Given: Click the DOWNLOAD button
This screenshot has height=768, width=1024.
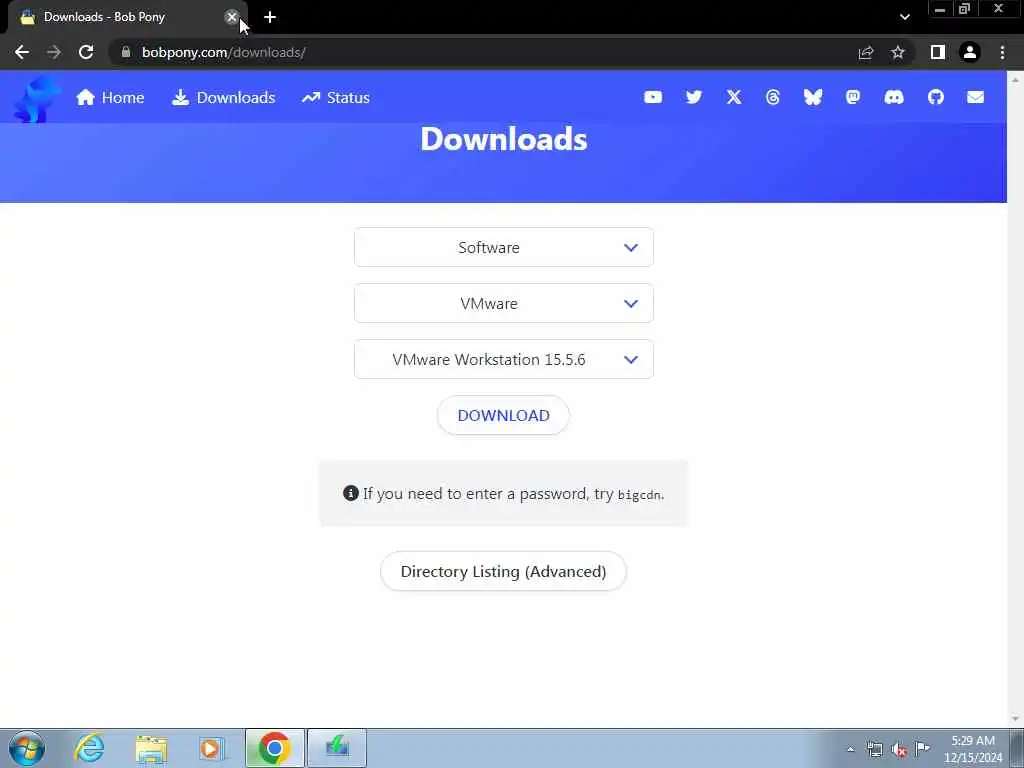Looking at the screenshot, I should pos(504,415).
